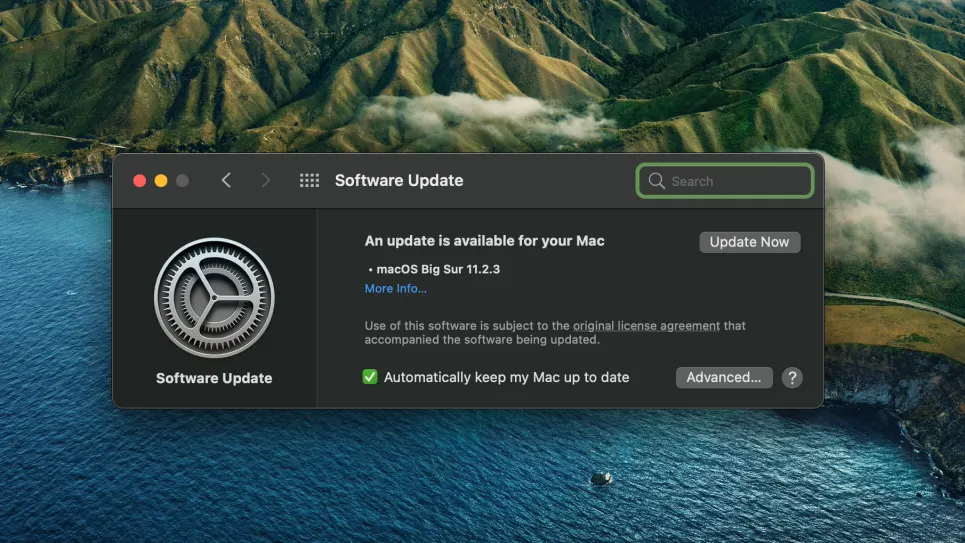Show all preferences via the grid icon
Screen dimensions: 965x543
pyautogui.click(x=309, y=180)
